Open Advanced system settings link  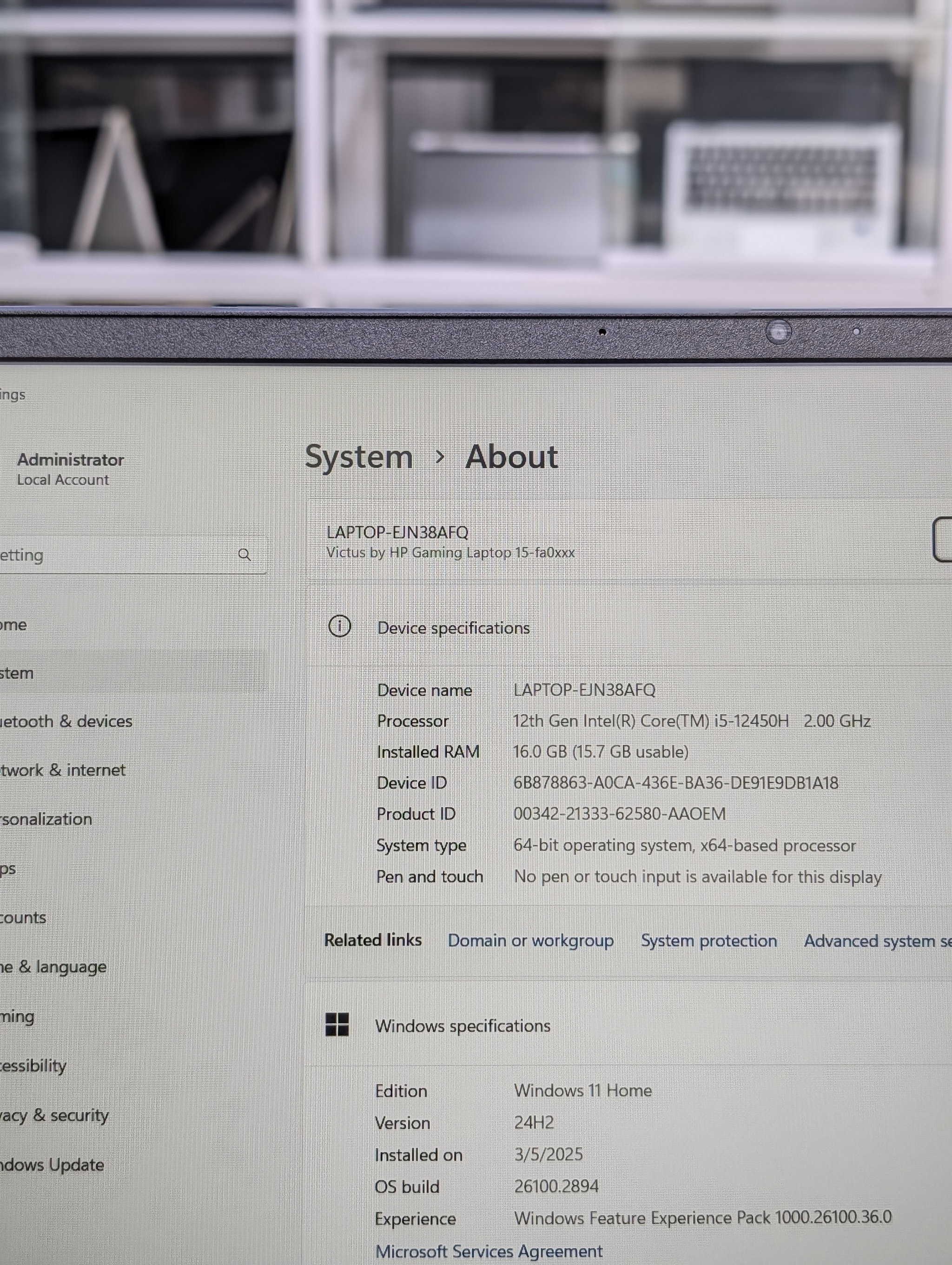click(878, 941)
